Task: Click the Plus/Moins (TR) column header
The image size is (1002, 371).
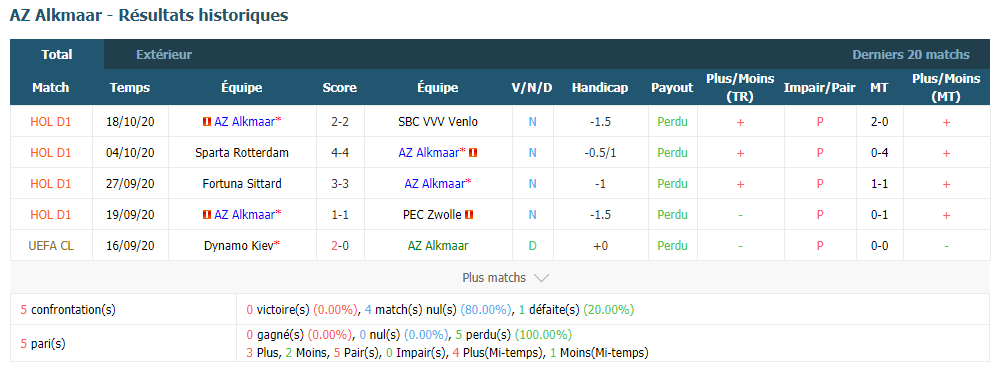Action: coord(740,87)
